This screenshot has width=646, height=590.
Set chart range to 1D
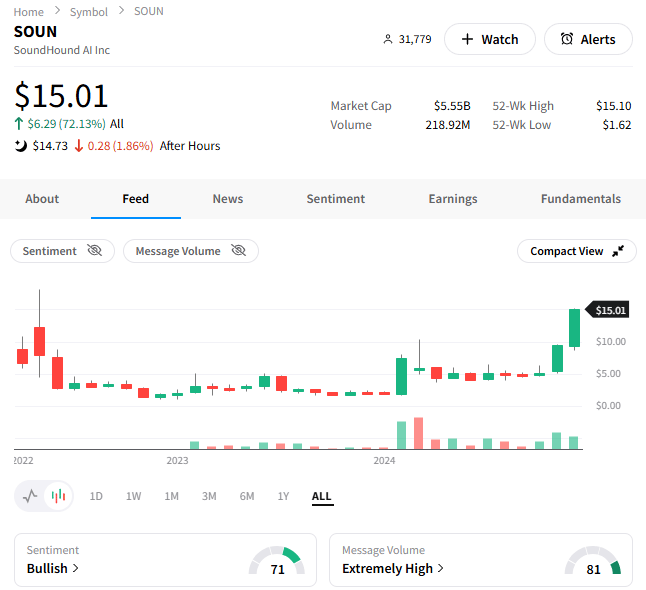[x=96, y=496]
